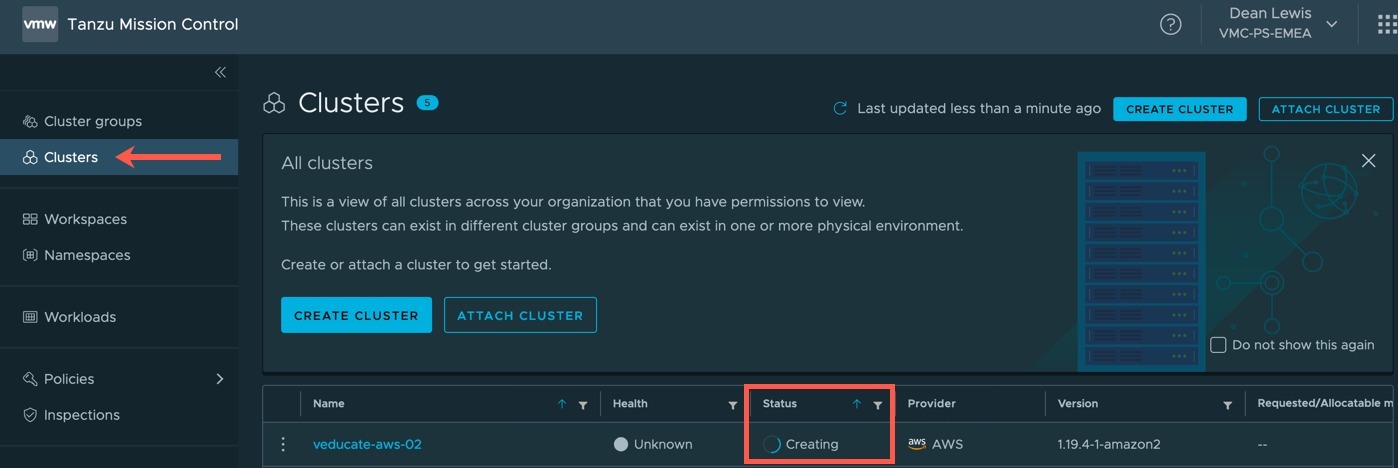Click the Clusters count badge
This screenshot has width=1398, height=468.
tap(427, 102)
